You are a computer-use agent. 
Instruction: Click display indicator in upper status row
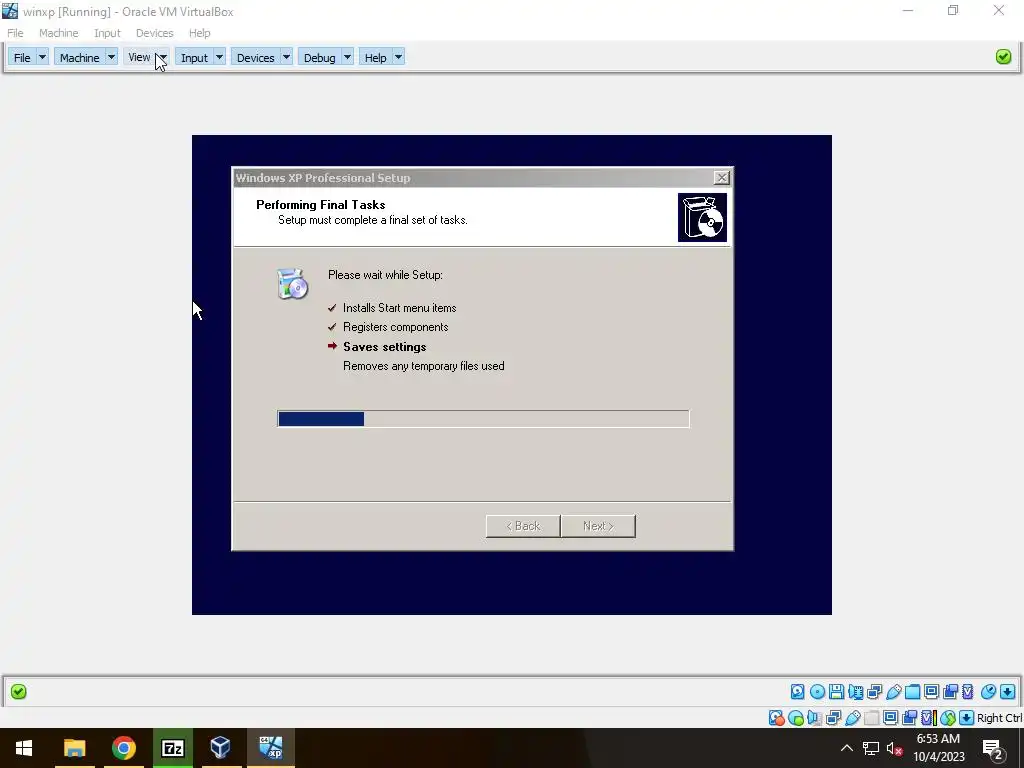point(931,692)
